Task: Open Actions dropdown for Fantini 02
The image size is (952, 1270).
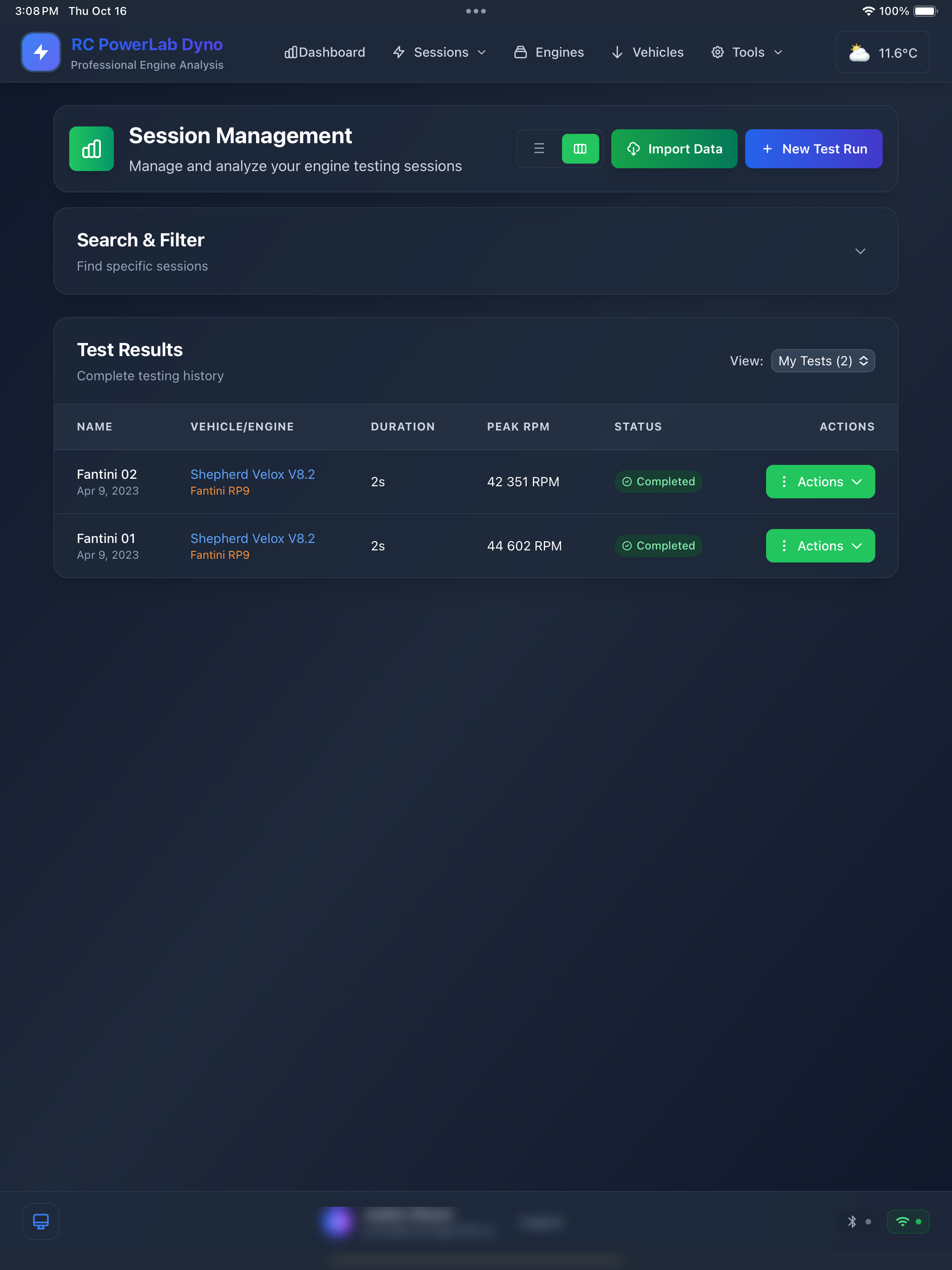Action: [820, 482]
